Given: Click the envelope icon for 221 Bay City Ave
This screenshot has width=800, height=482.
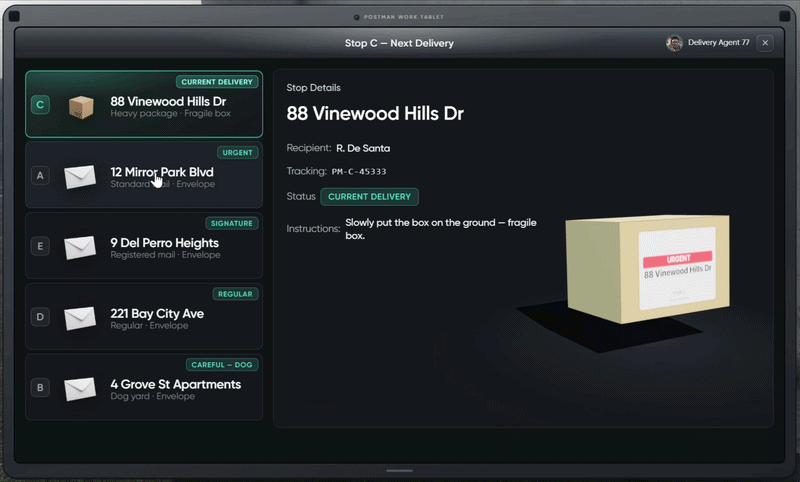Looking at the screenshot, I should click(x=80, y=318).
